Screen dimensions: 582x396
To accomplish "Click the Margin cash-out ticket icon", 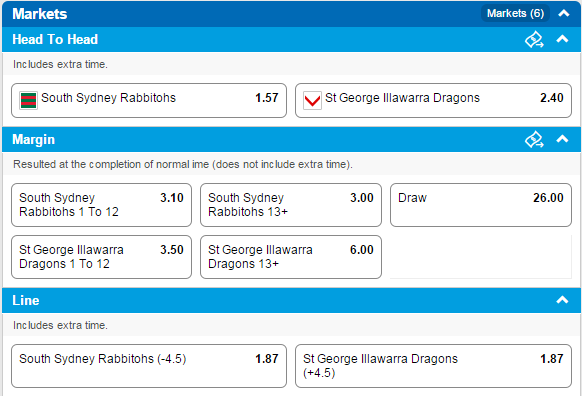I will point(534,140).
